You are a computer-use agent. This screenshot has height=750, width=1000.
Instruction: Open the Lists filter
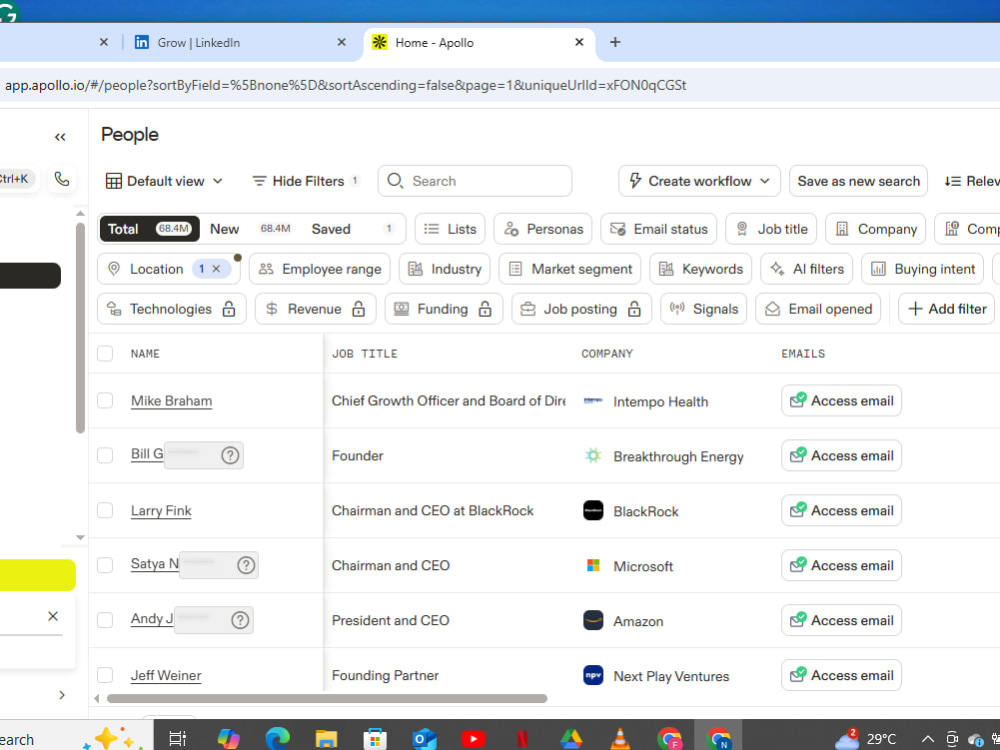coord(450,229)
